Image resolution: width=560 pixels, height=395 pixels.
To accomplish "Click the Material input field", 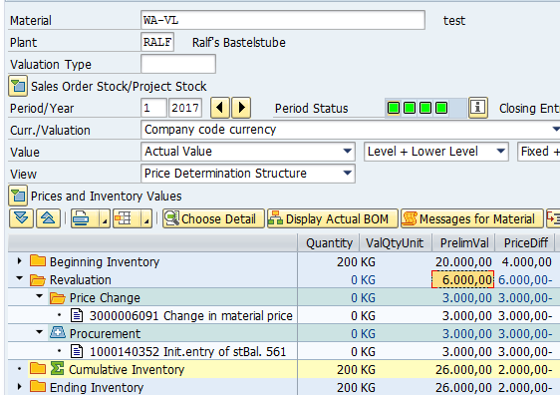I will click(283, 20).
